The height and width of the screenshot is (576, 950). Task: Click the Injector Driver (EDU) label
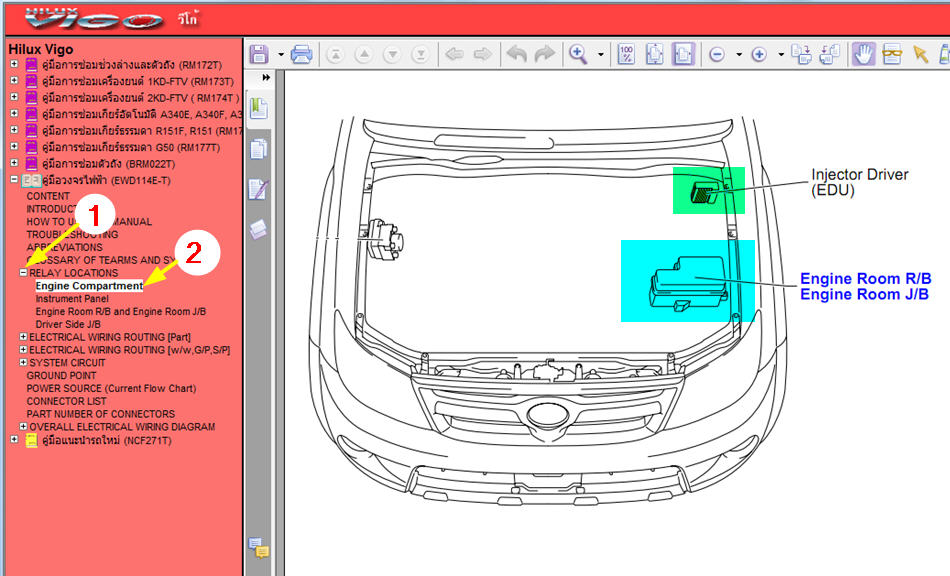click(860, 182)
